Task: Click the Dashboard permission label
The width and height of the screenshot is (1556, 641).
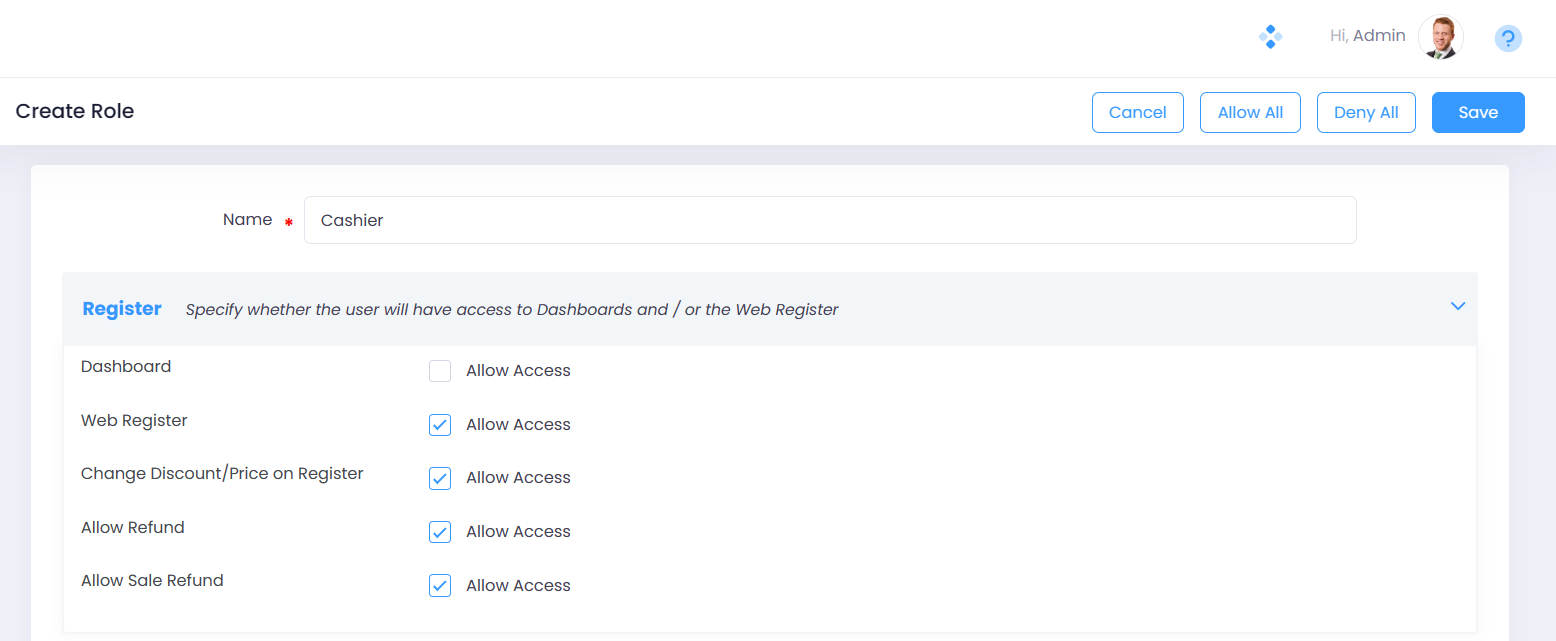Action: coord(126,367)
